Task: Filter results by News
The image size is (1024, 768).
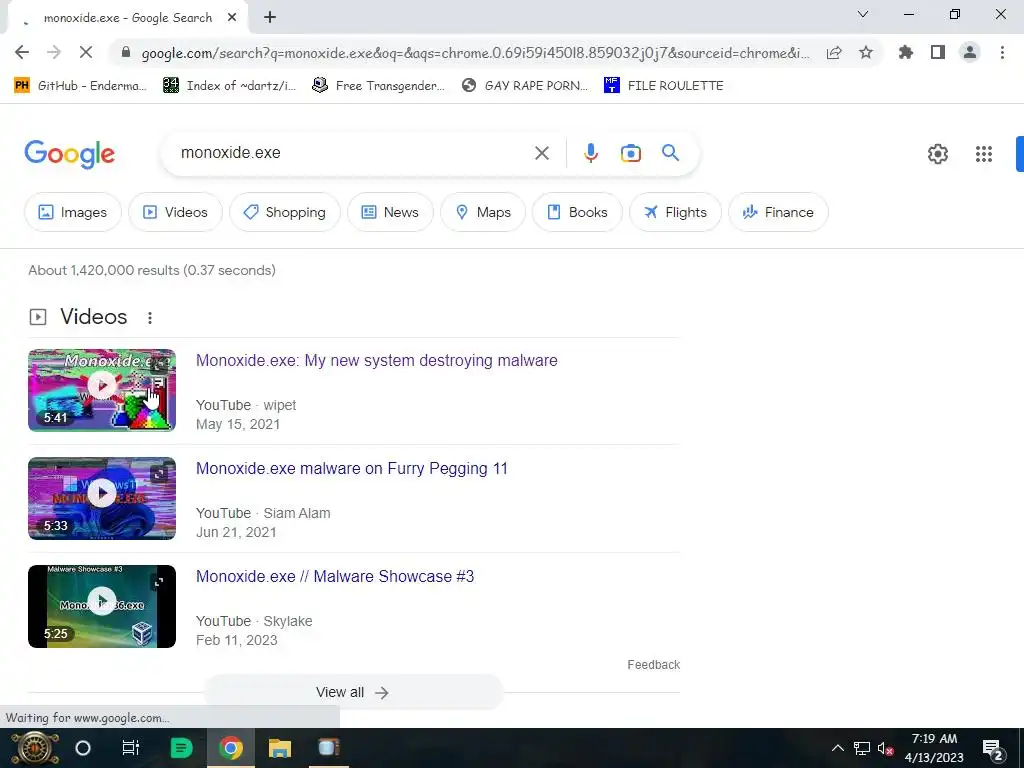Action: (390, 212)
